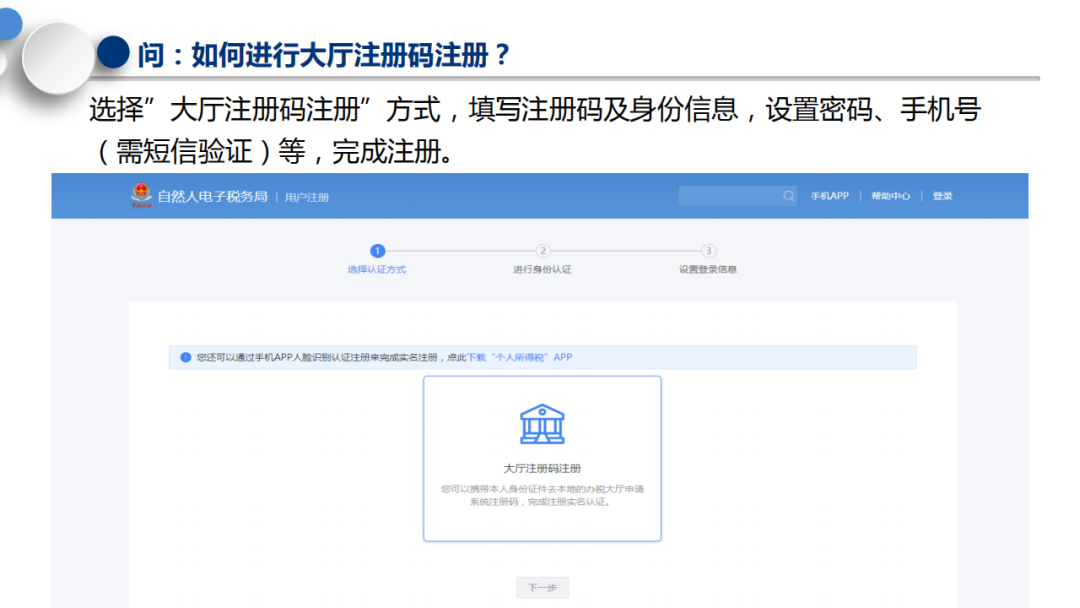This screenshot has width=1080, height=608.
Task: Click the card description 您可以携带本人身份证件 text
Action: coord(542,495)
